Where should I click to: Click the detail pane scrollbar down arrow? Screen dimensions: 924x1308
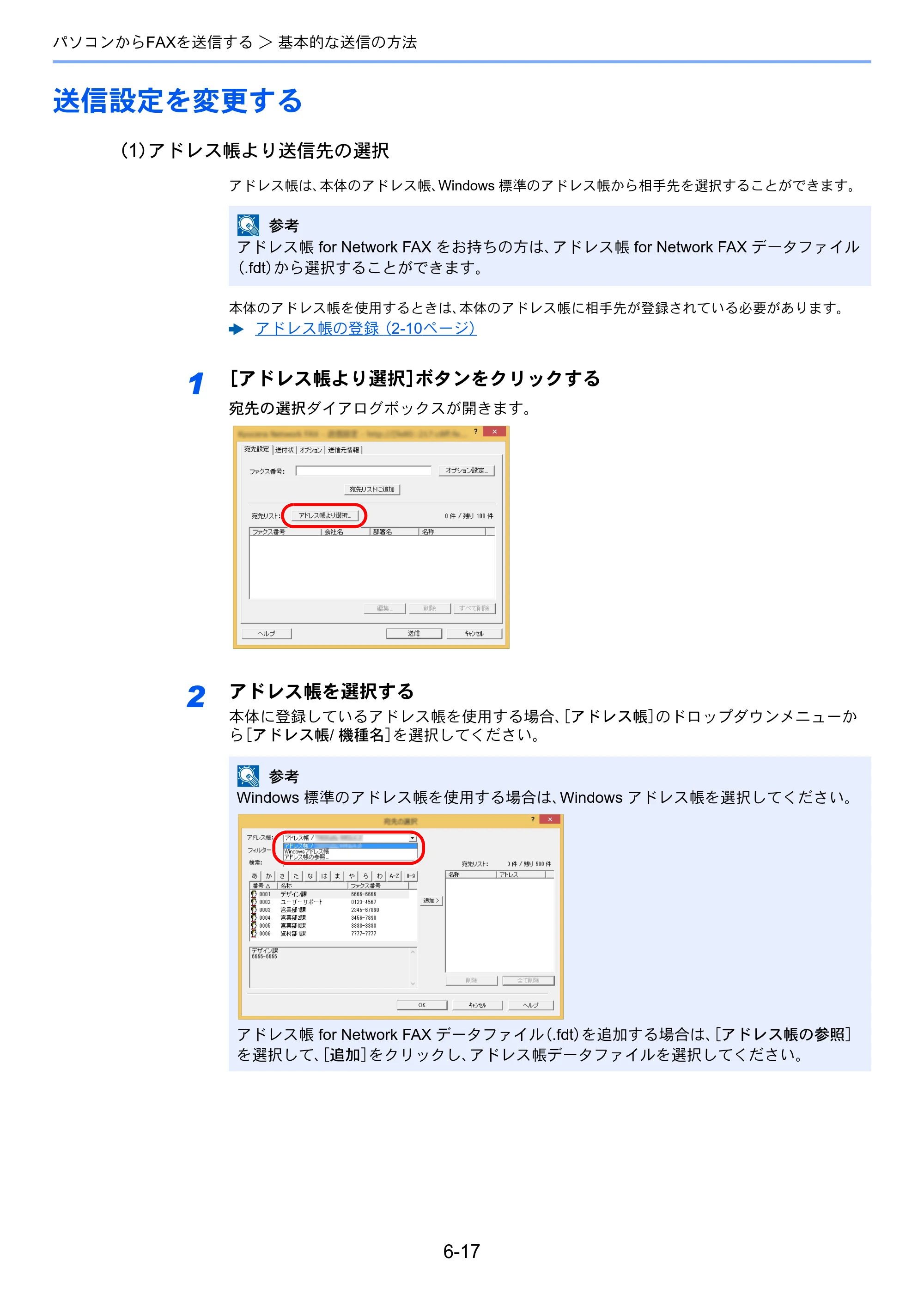pyautogui.click(x=413, y=984)
